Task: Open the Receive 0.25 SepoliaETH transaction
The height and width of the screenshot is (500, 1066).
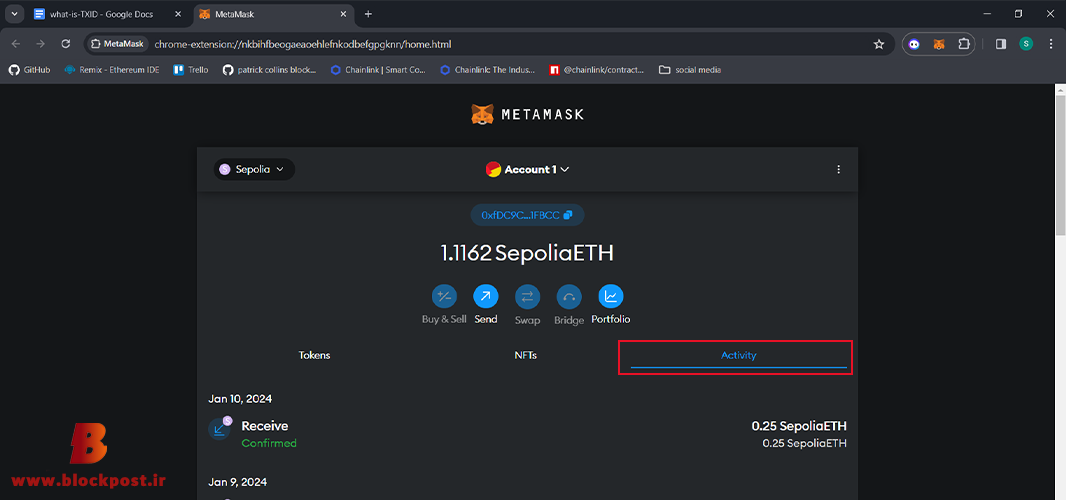Action: (x=528, y=434)
